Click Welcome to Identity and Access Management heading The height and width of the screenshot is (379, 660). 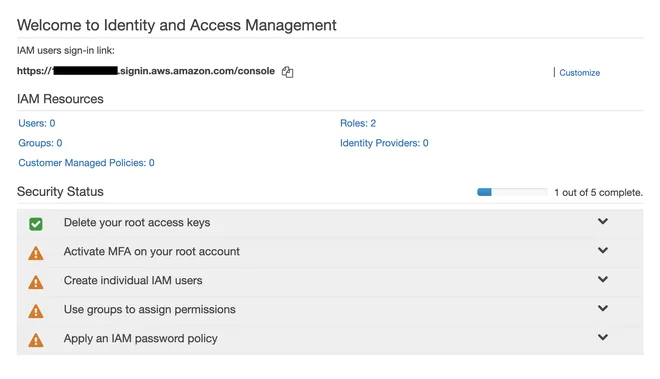(x=177, y=25)
